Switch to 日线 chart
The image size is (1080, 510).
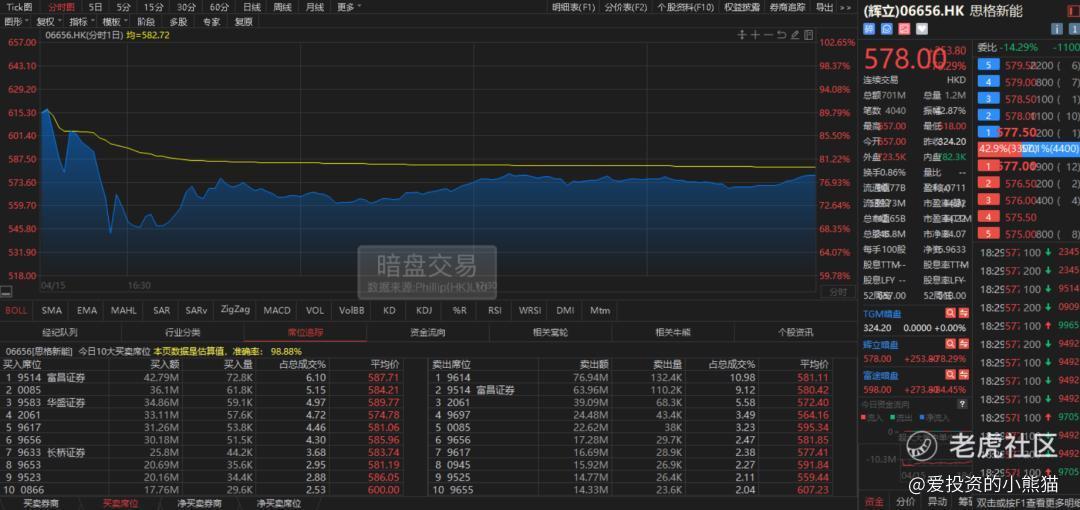(x=252, y=7)
